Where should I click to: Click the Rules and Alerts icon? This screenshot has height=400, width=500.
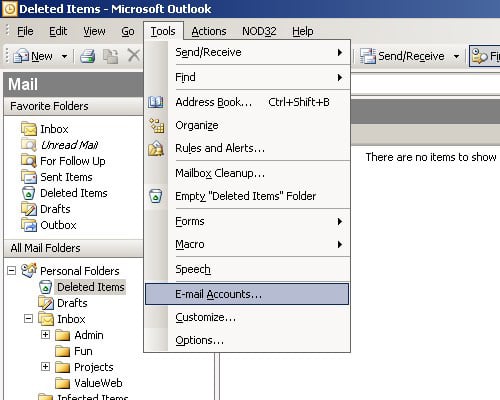pyautogui.click(x=156, y=148)
